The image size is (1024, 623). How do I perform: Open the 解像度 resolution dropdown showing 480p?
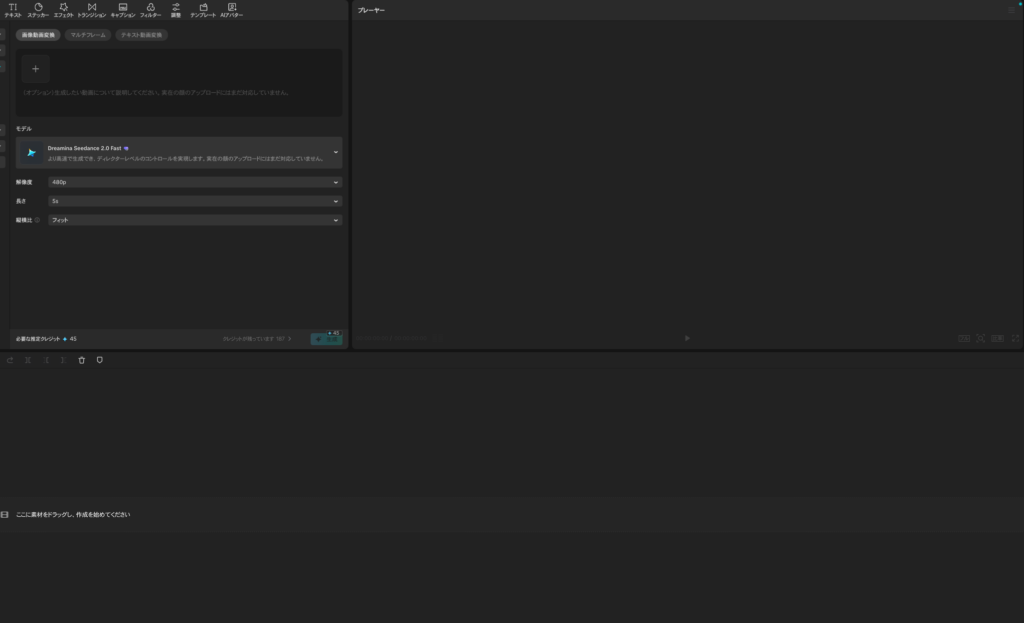pyautogui.click(x=195, y=183)
